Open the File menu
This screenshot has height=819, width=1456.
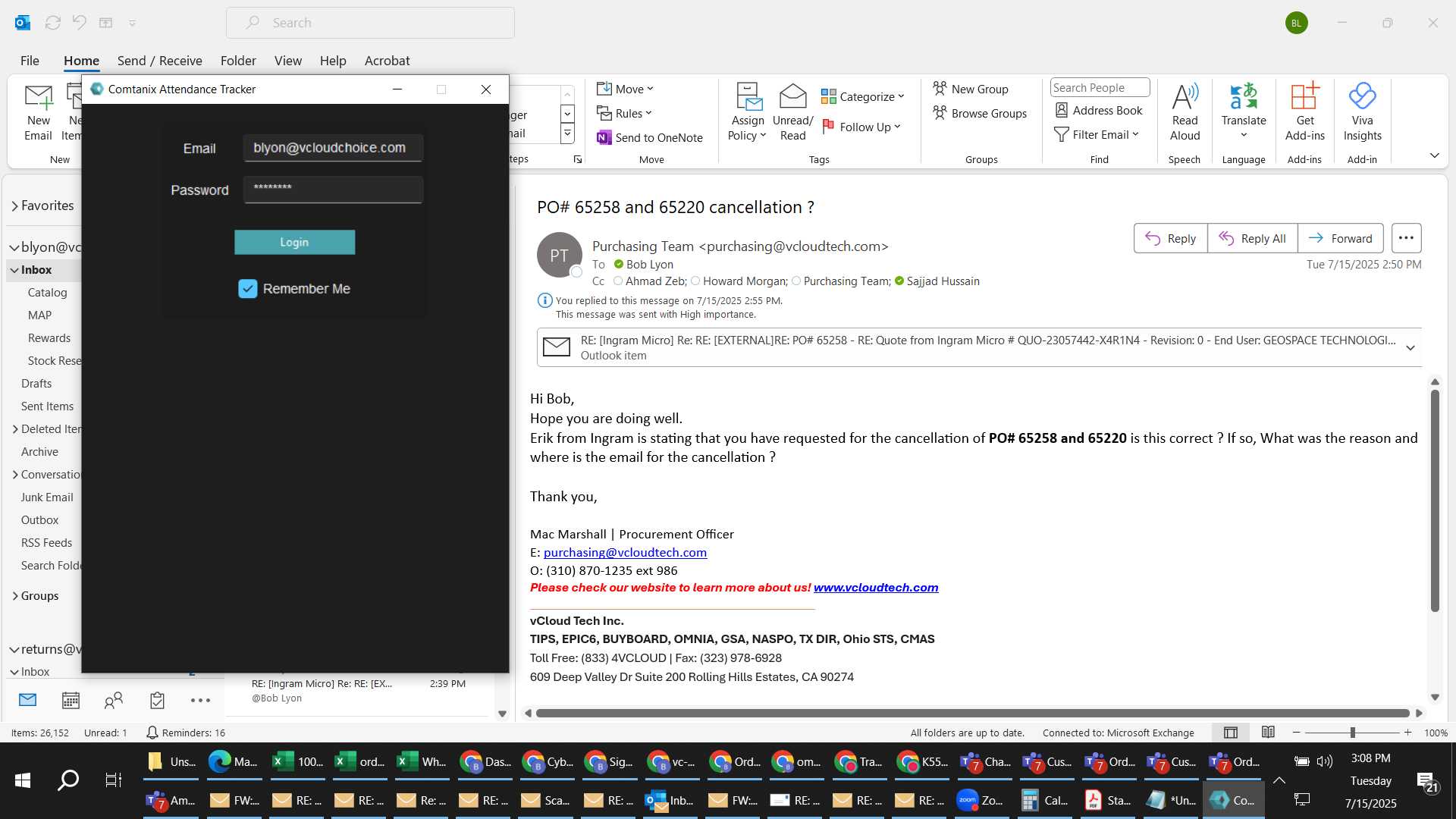30,61
